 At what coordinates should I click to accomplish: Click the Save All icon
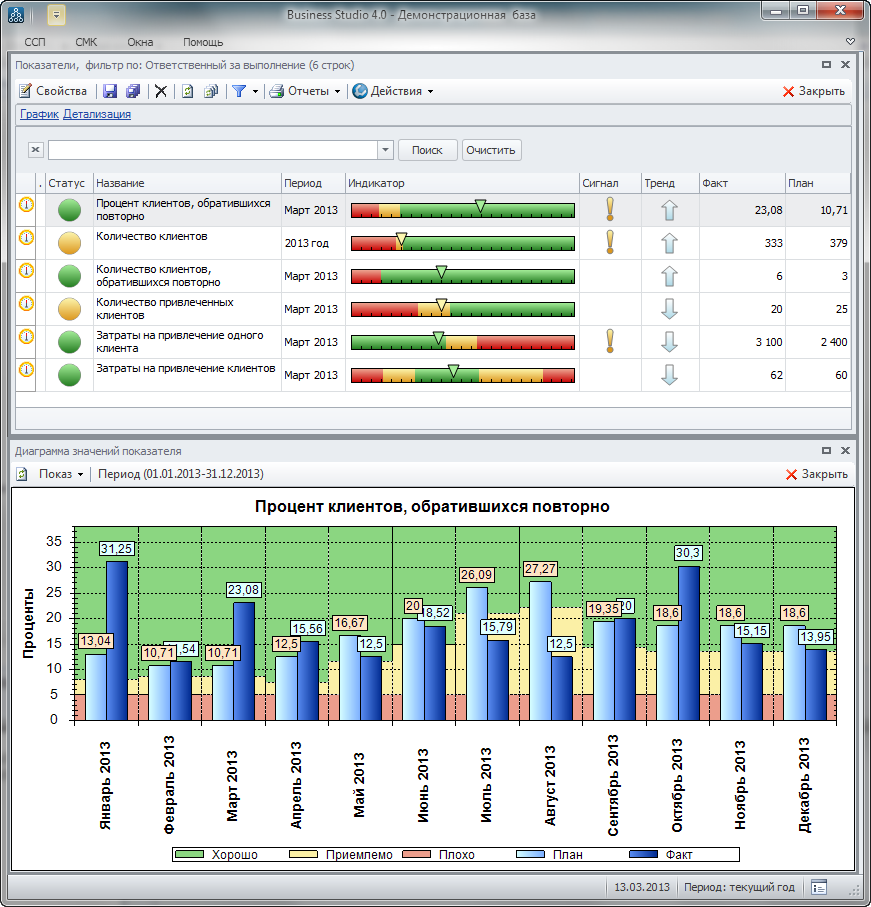pos(132,91)
